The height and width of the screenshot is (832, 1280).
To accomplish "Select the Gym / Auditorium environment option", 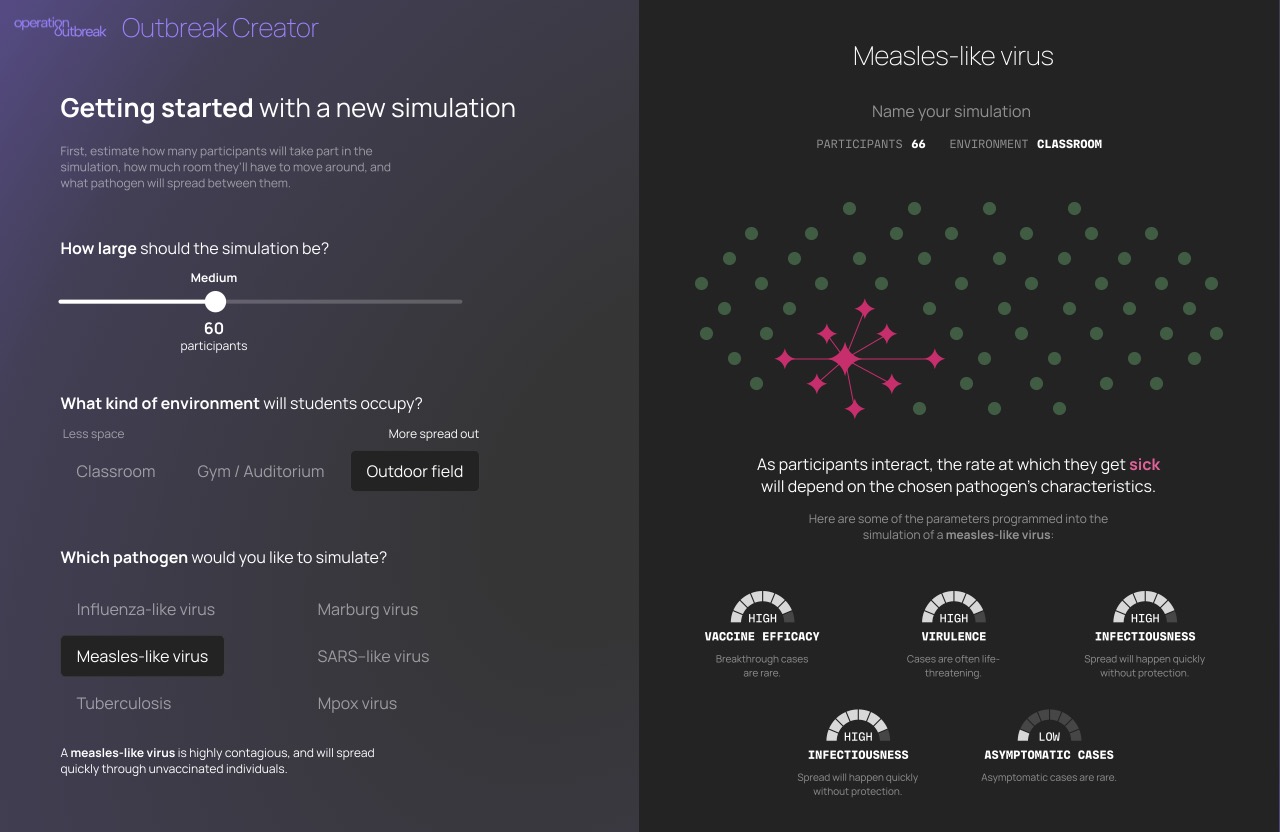I will 260,471.
